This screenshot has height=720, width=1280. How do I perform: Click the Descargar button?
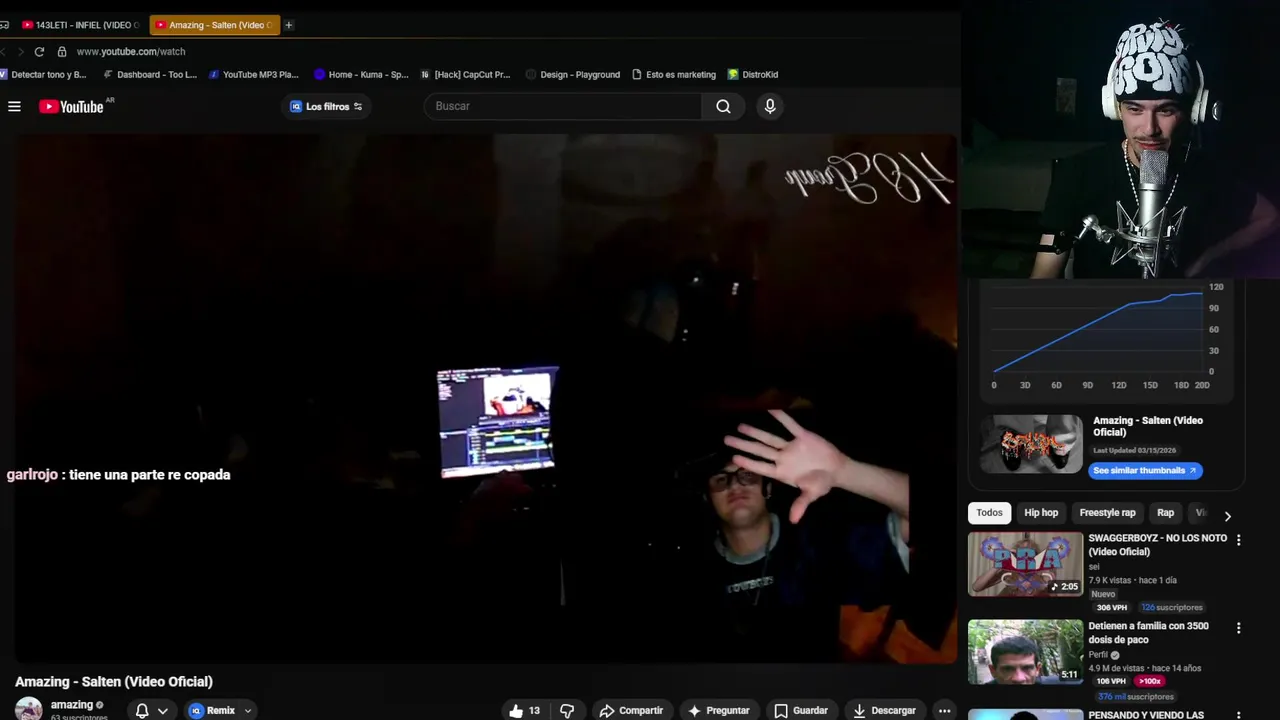(884, 710)
